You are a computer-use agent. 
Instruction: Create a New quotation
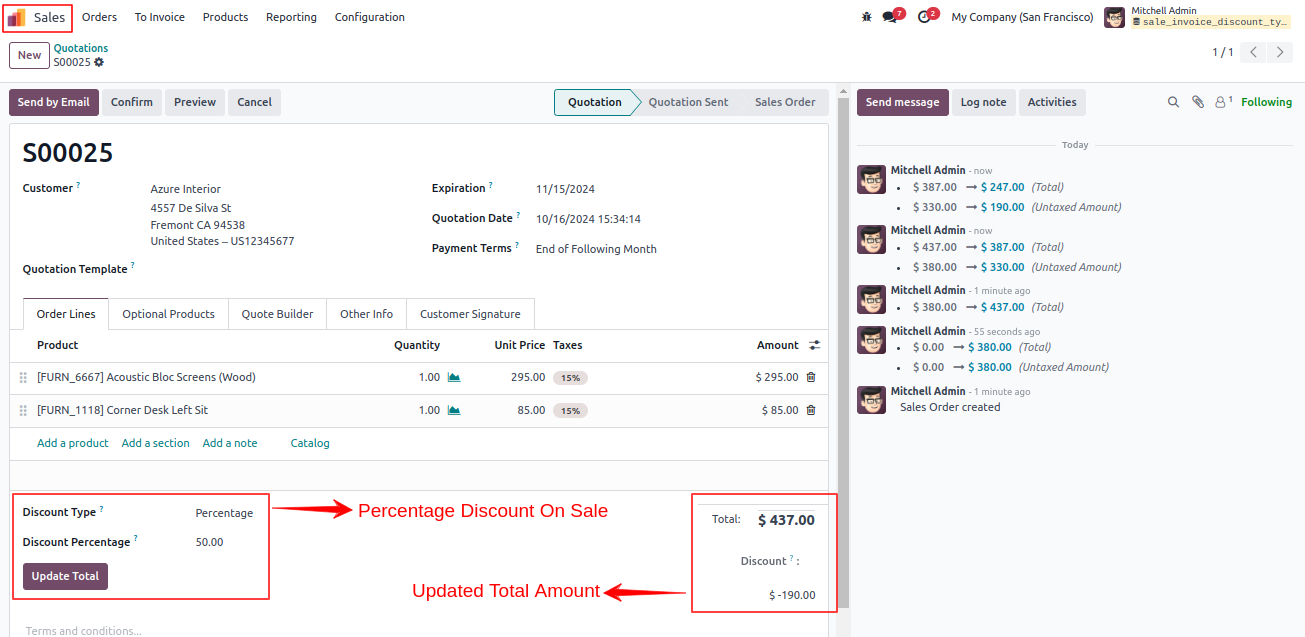29,55
